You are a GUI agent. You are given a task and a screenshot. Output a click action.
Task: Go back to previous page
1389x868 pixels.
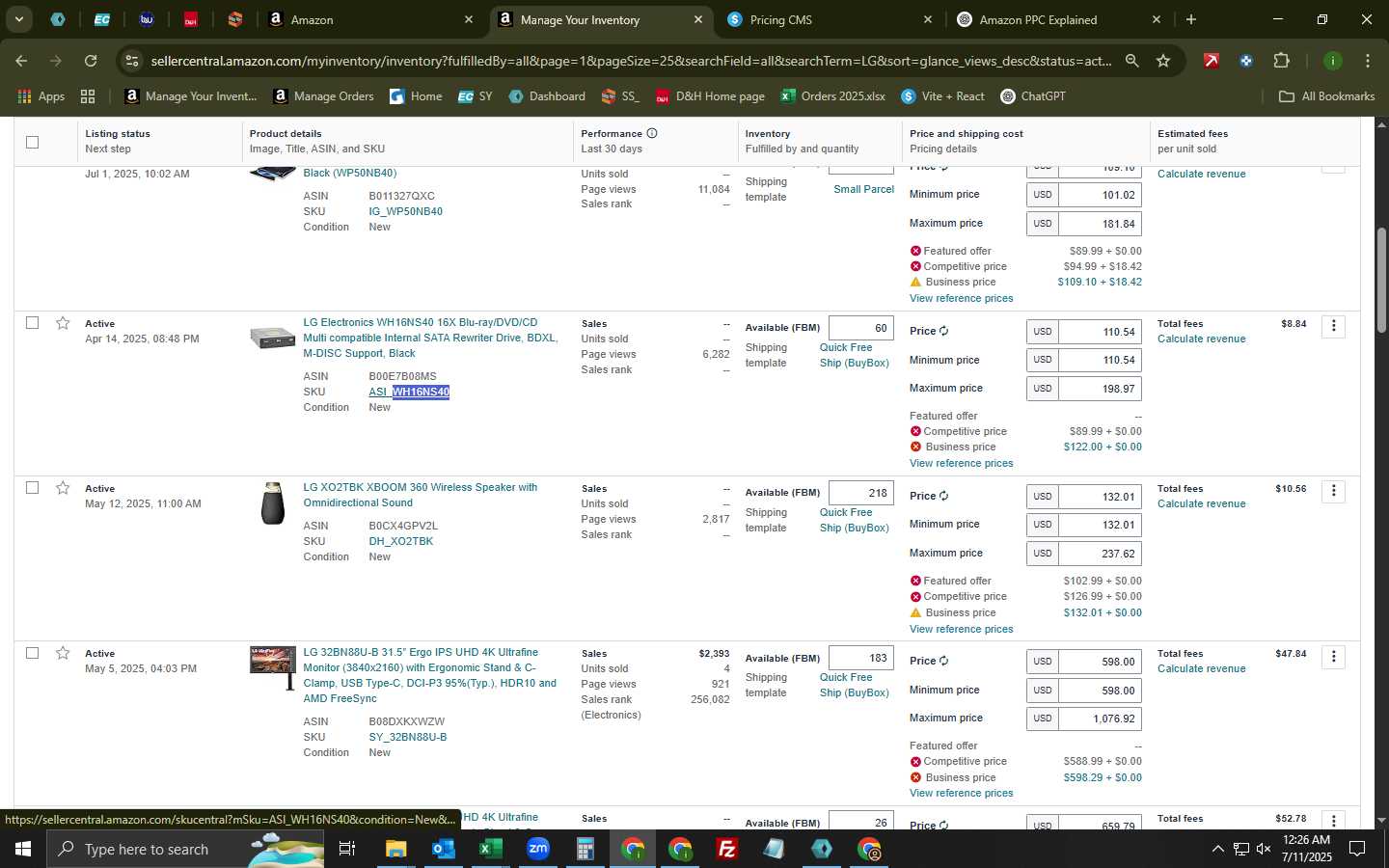click(x=21, y=61)
